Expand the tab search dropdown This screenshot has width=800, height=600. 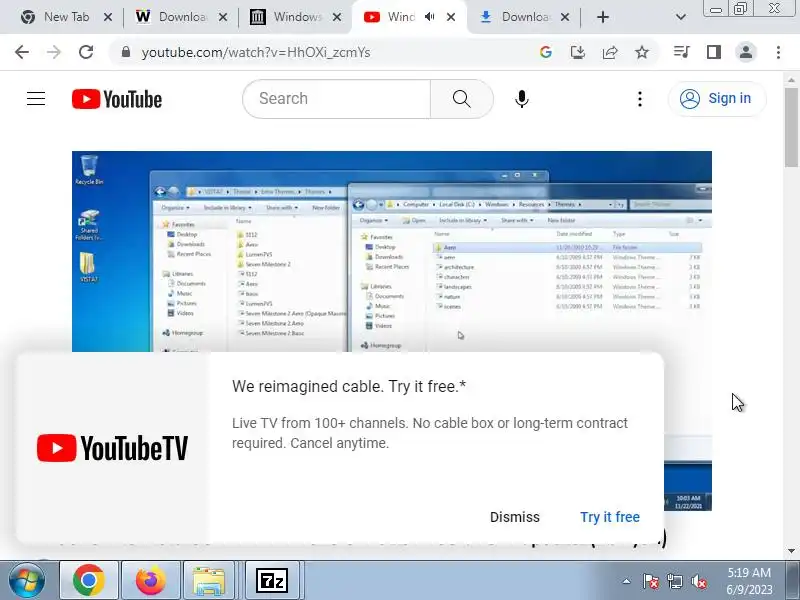[681, 17]
